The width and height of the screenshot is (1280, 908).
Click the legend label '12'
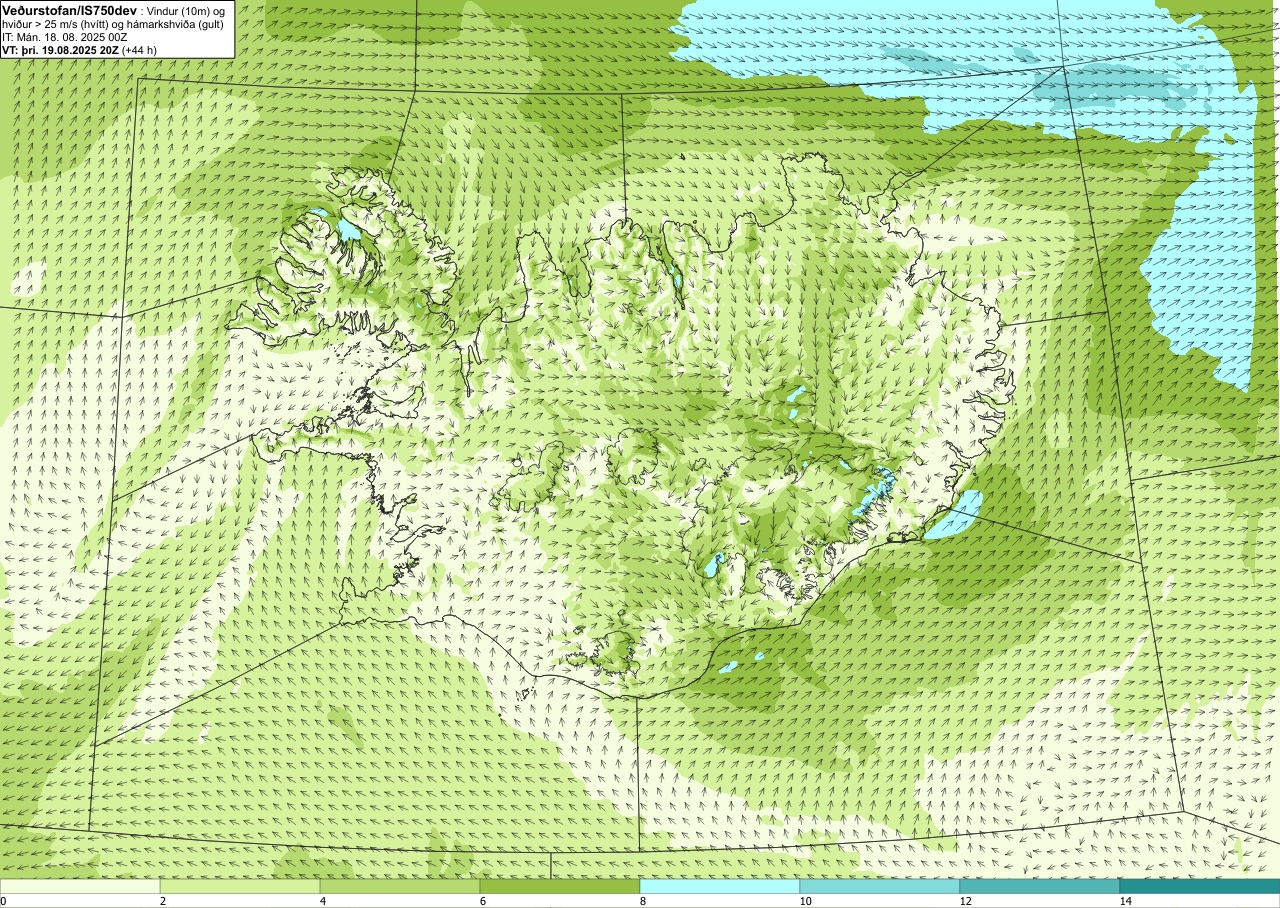pos(966,901)
